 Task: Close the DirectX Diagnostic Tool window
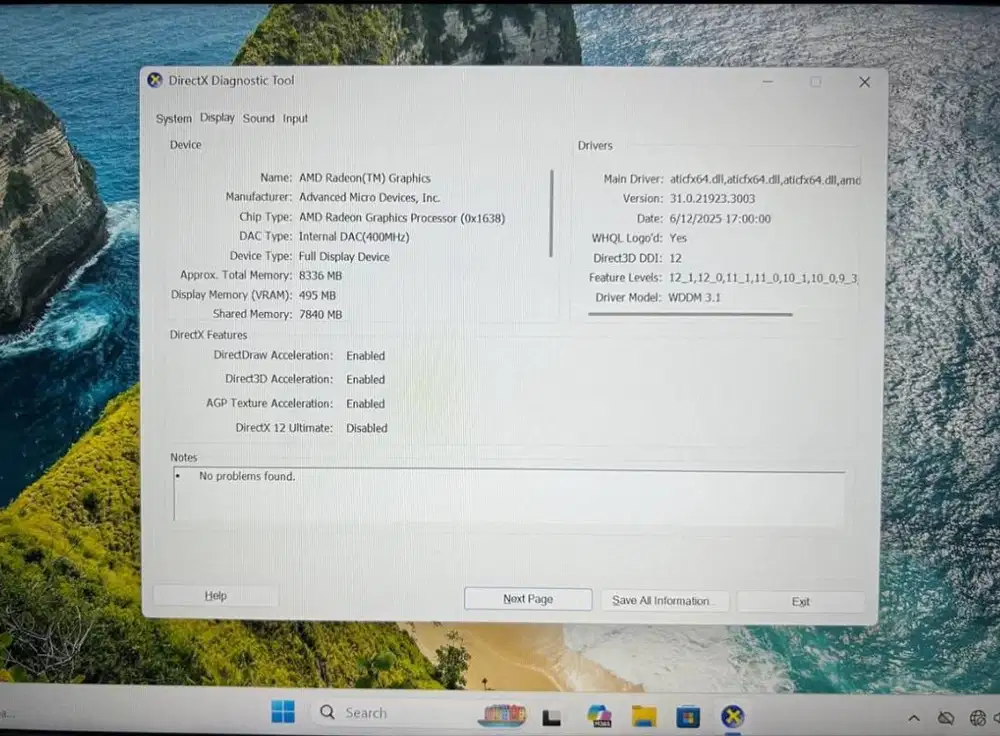click(864, 82)
